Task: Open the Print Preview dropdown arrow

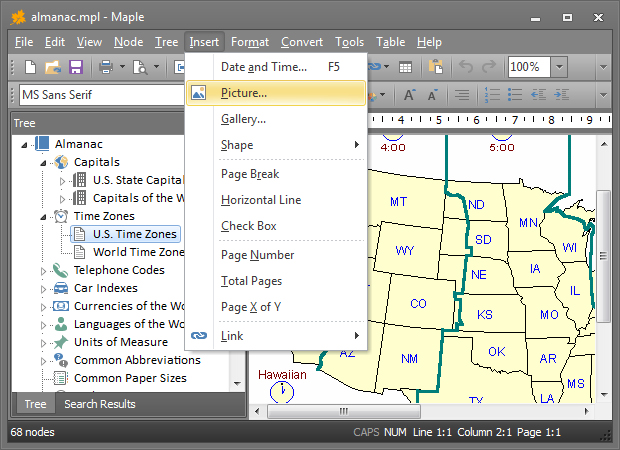Action: tap(157, 67)
